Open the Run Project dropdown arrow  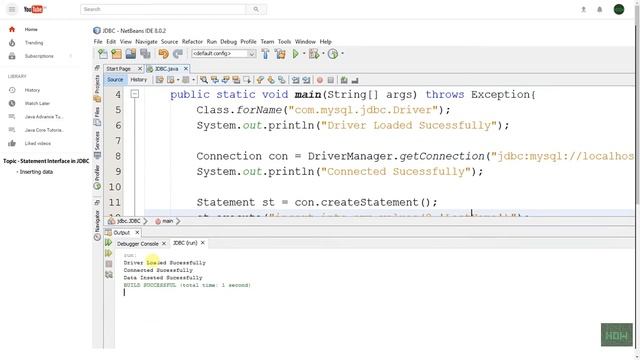point(304,53)
